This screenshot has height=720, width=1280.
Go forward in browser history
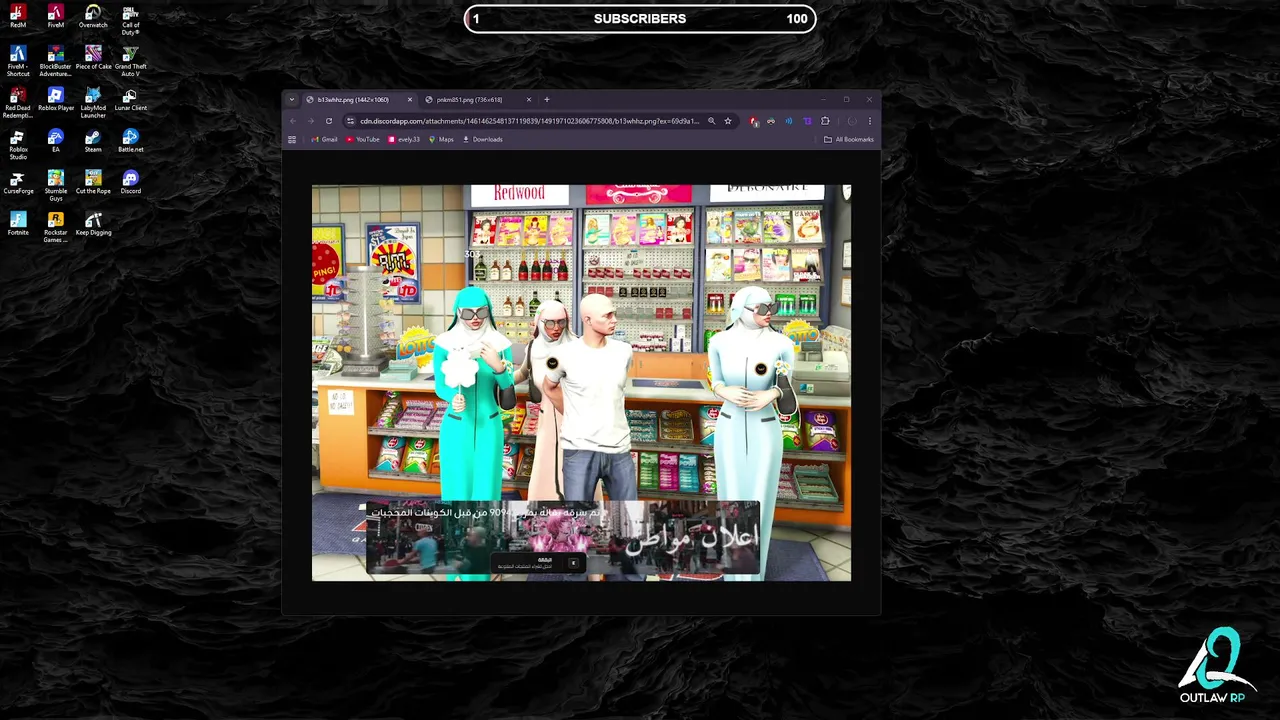click(x=310, y=121)
